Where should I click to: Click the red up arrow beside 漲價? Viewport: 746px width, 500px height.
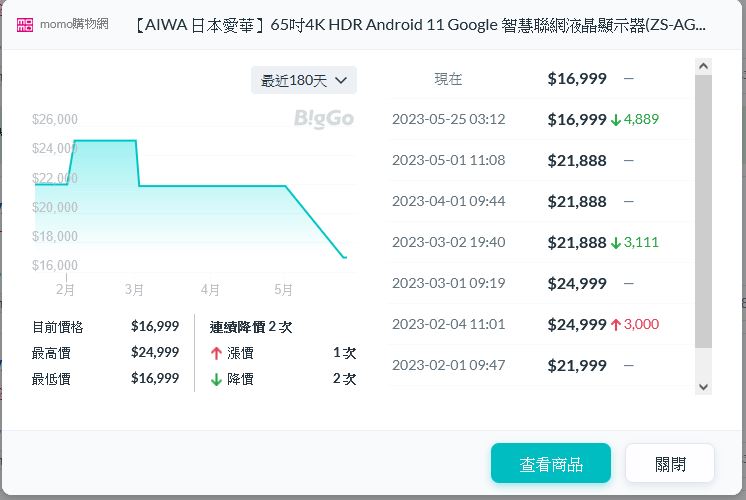point(216,353)
